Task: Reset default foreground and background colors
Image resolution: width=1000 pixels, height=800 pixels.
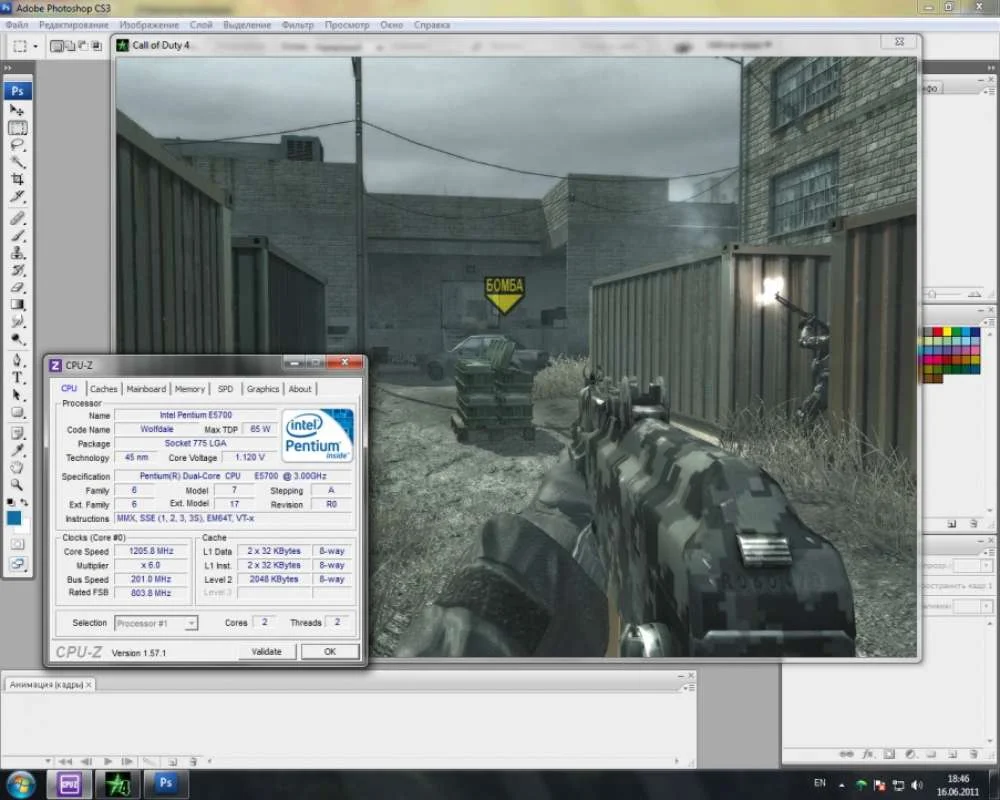Action: pyautogui.click(x=11, y=503)
